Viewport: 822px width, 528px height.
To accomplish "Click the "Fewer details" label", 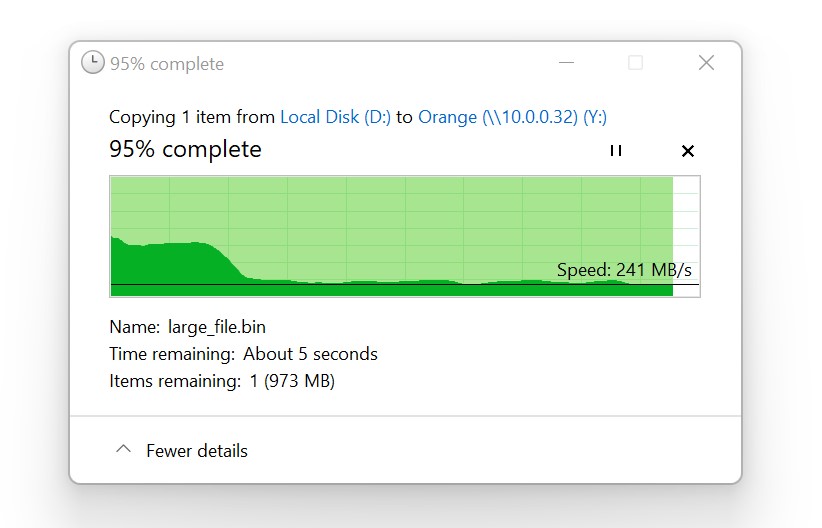I will 197,451.
